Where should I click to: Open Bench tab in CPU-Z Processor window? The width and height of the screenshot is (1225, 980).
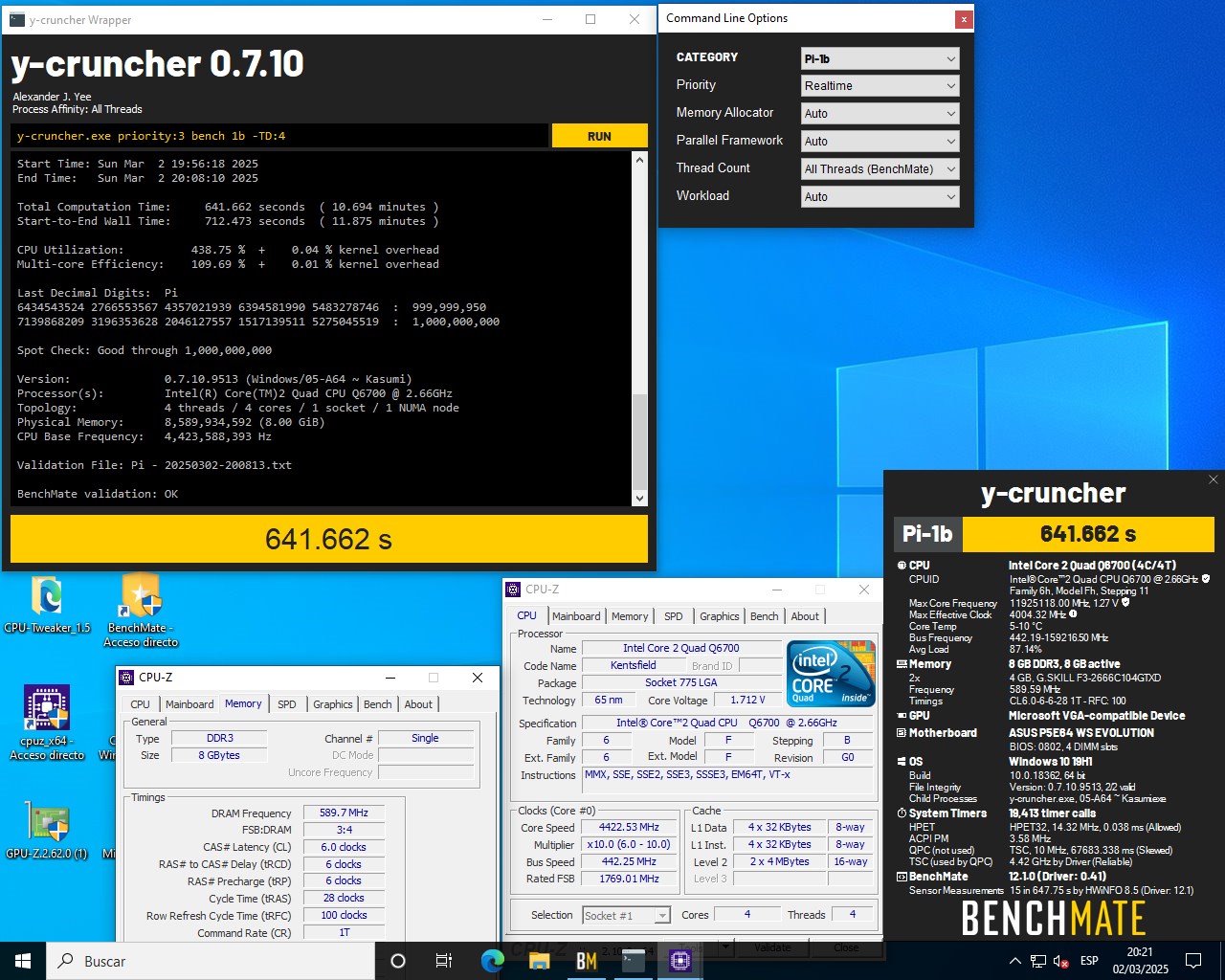[x=764, y=616]
